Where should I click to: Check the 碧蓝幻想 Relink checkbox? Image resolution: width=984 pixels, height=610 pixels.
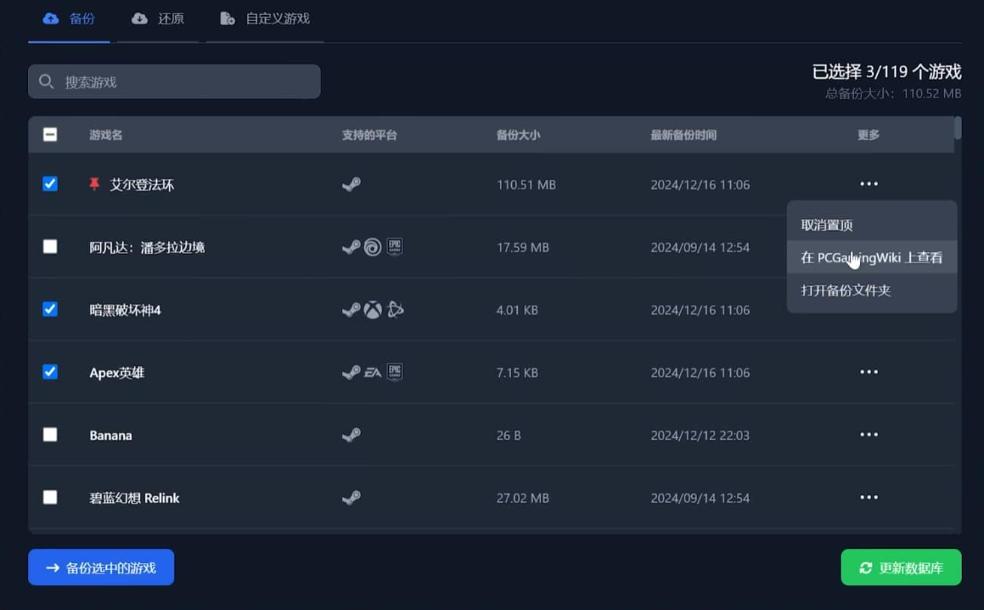[50, 498]
